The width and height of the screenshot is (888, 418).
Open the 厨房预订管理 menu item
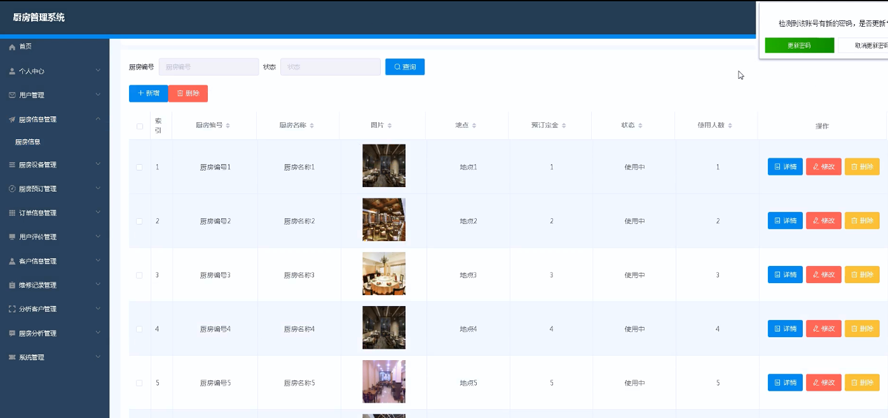coord(38,189)
